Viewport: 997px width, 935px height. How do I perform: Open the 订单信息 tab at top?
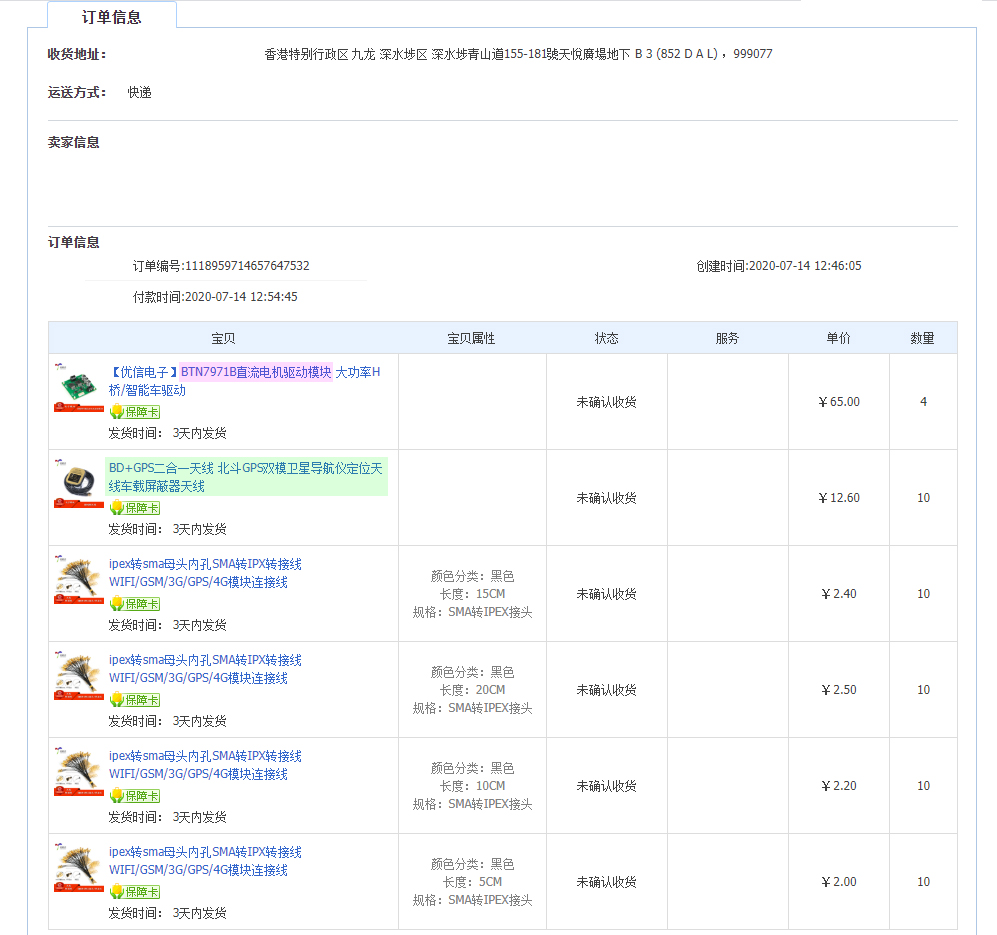point(112,17)
